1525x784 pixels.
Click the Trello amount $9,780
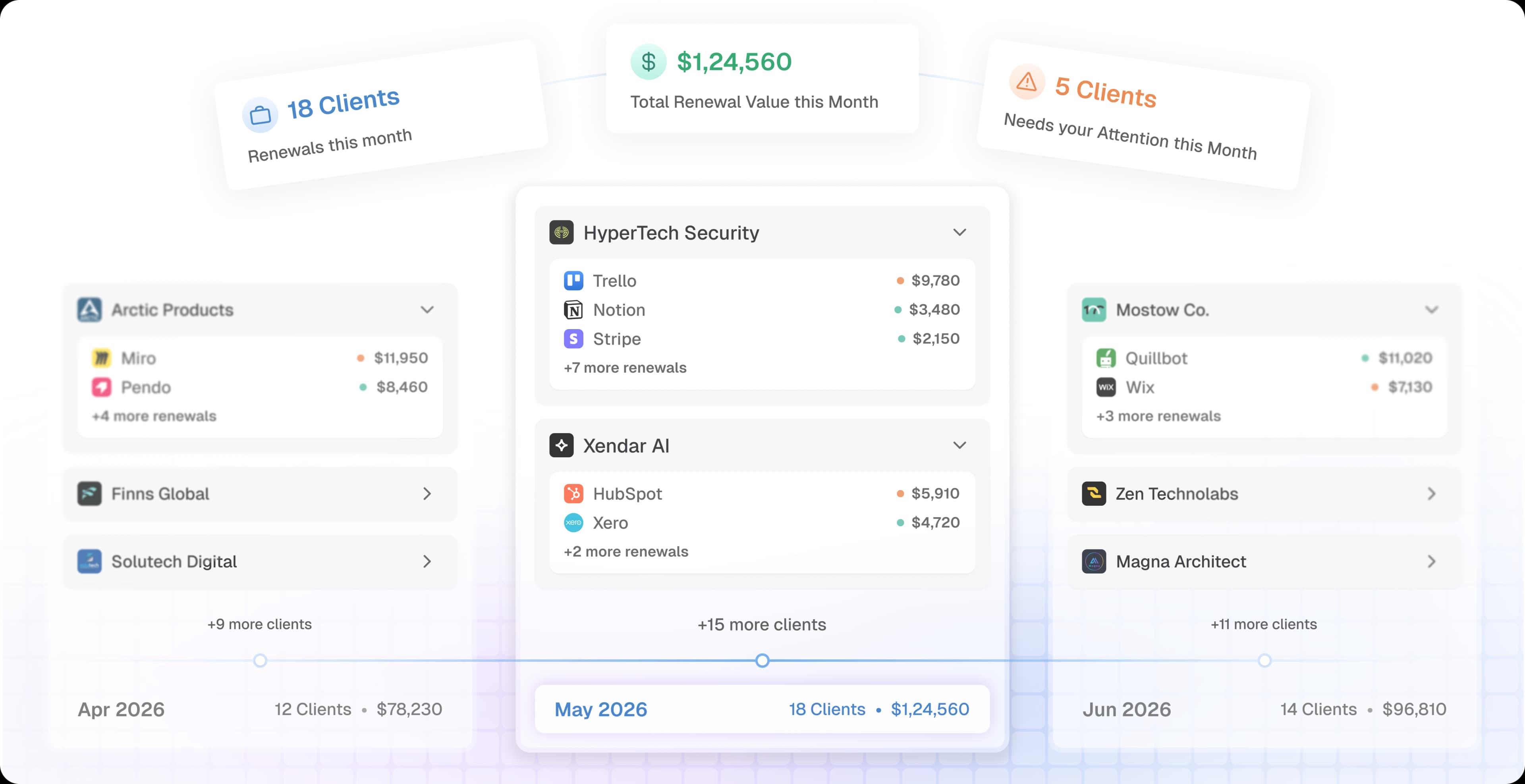[935, 281]
